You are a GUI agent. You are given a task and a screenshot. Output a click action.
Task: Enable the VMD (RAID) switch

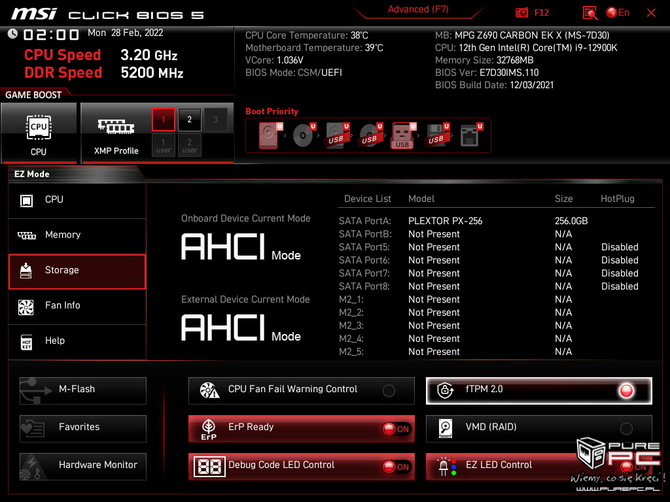point(626,429)
